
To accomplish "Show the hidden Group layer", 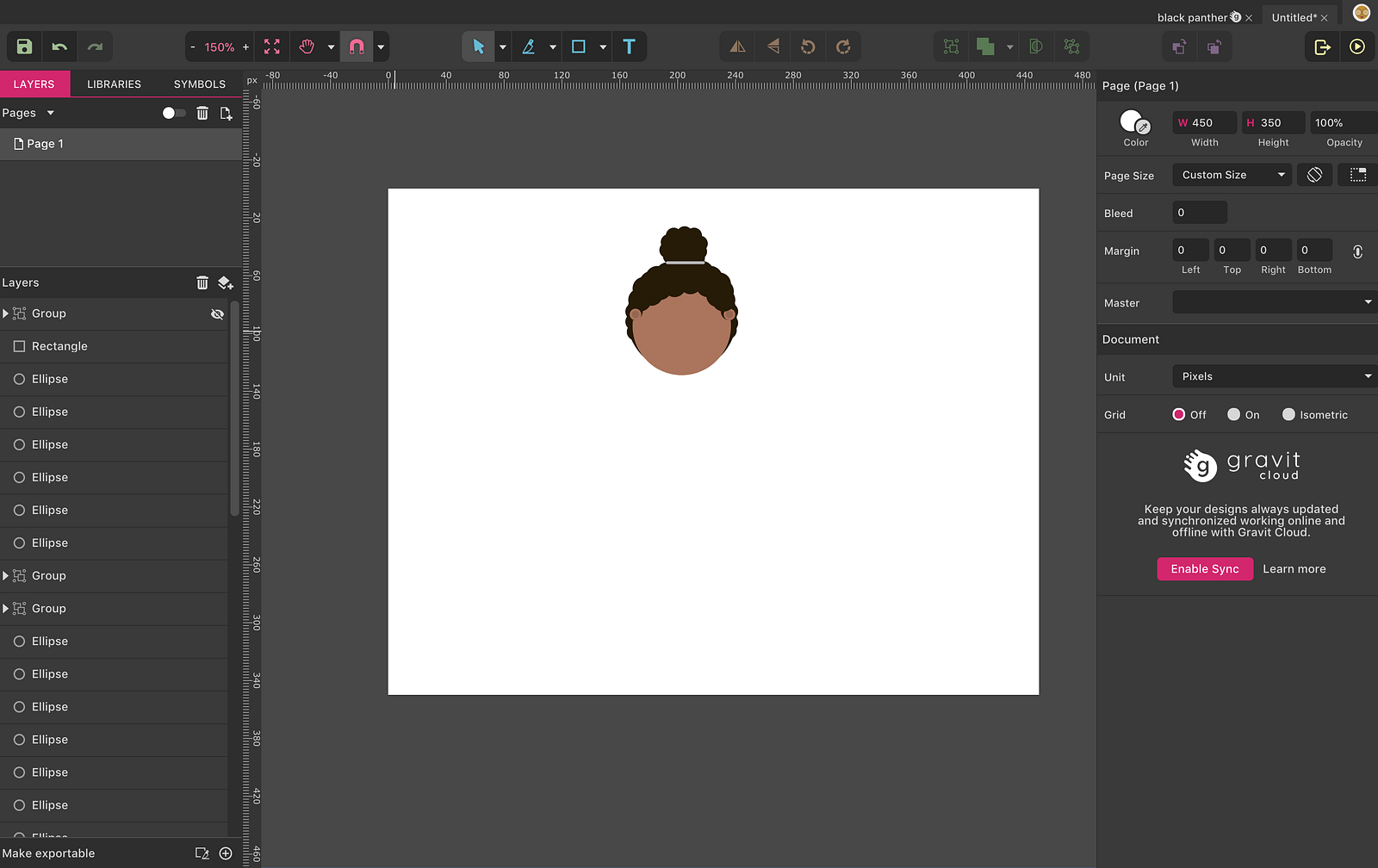I will 217,314.
